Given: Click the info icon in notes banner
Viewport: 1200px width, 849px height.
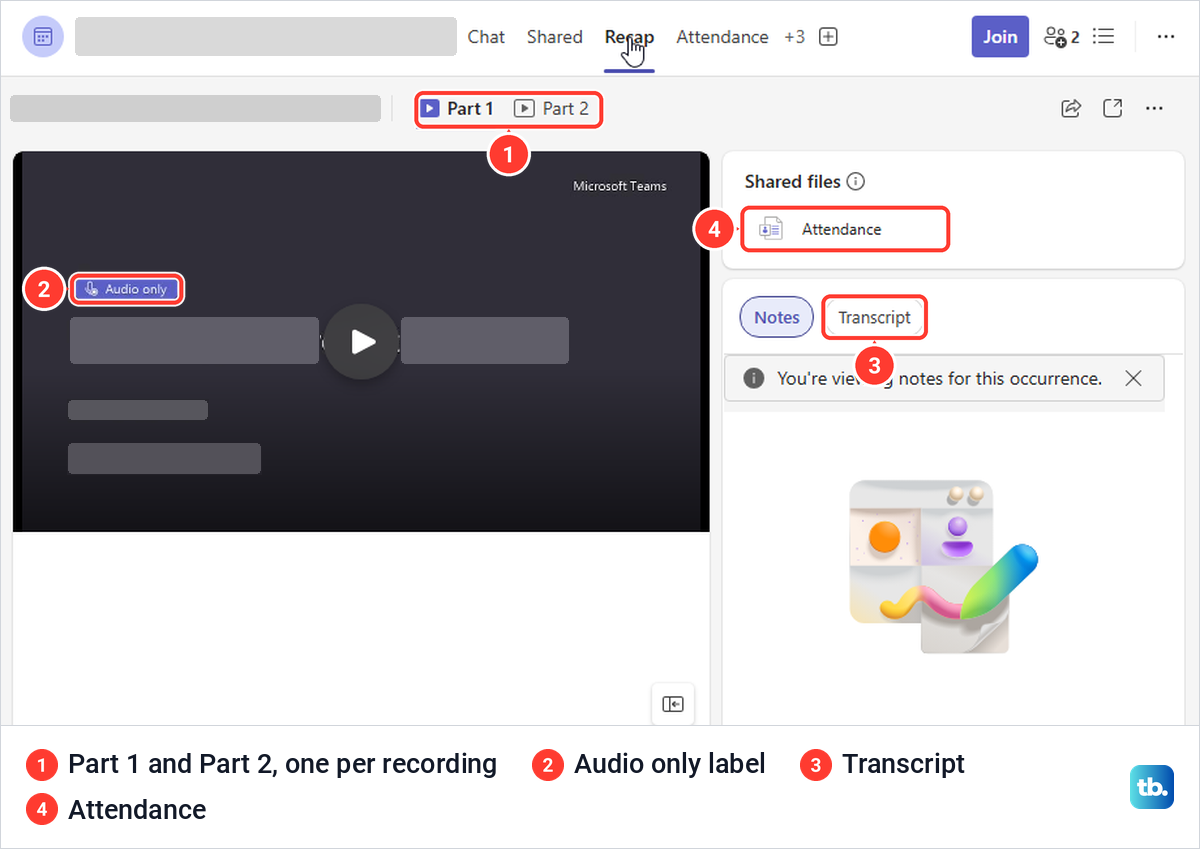Looking at the screenshot, I should 755,379.
